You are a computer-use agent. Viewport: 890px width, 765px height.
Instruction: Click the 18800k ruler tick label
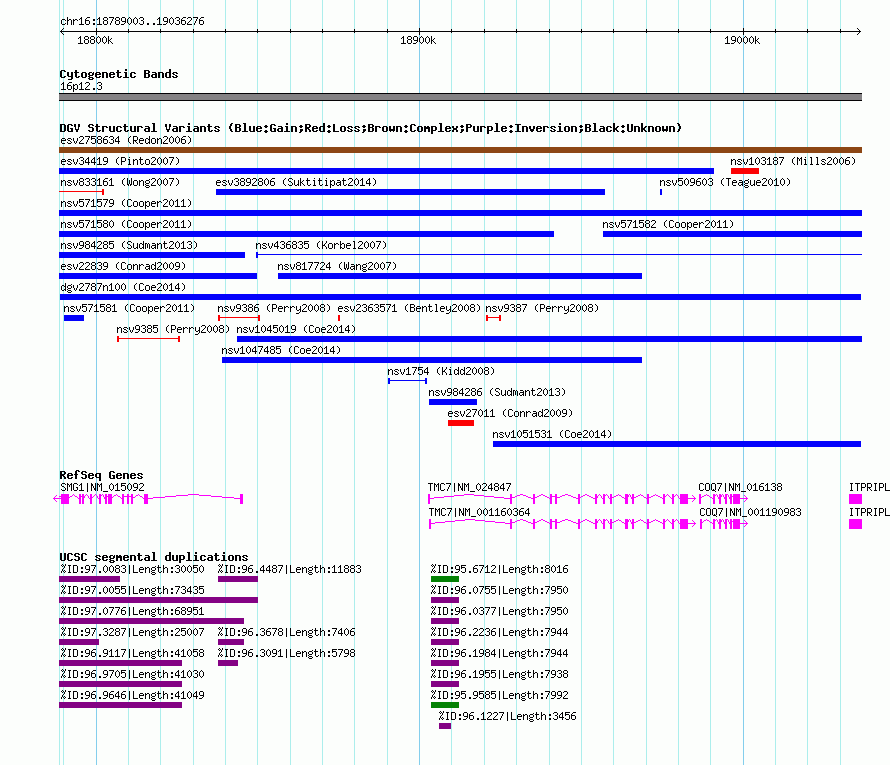[95, 40]
